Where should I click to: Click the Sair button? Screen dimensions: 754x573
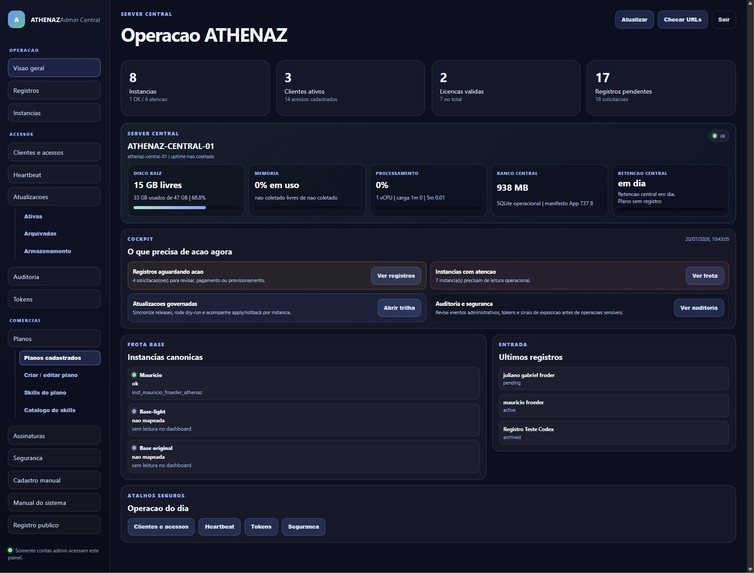click(x=724, y=20)
